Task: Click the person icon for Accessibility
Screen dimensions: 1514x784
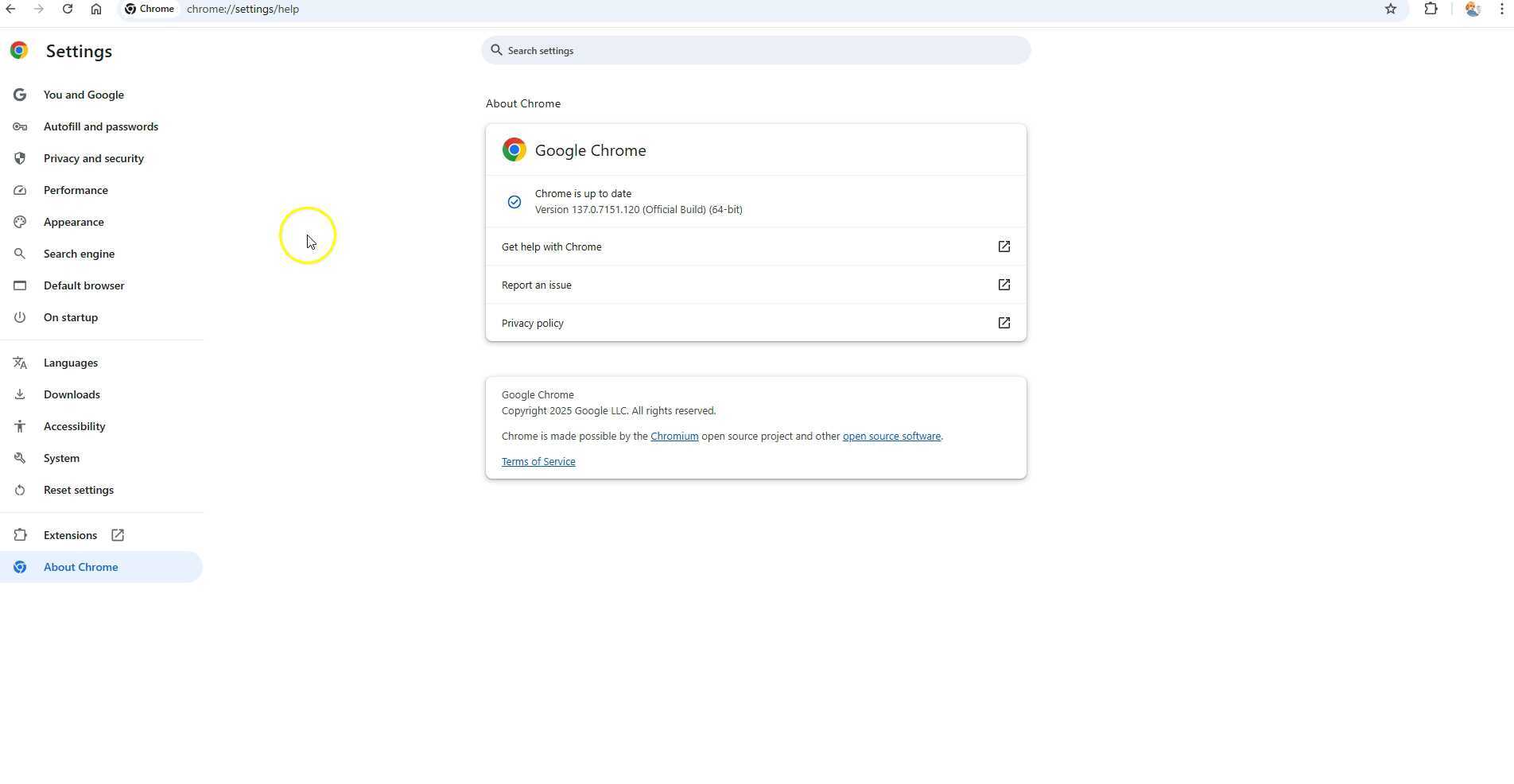Action: pyautogui.click(x=20, y=426)
